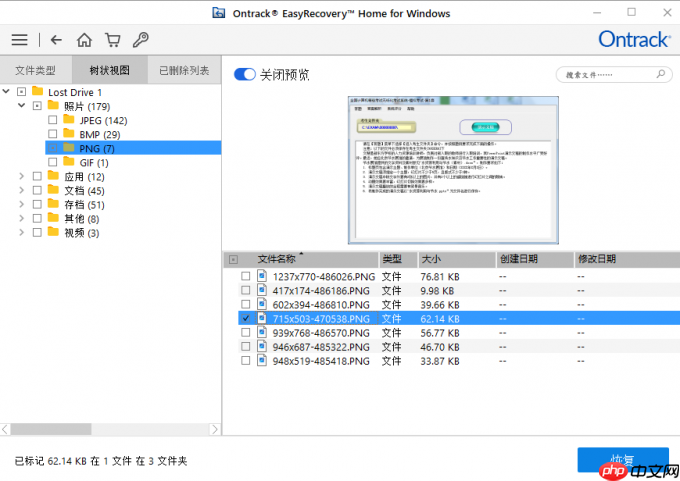Image resolution: width=680 pixels, height=481 pixels.
Task: Expand the 应用 folder node
Action: 22,177
